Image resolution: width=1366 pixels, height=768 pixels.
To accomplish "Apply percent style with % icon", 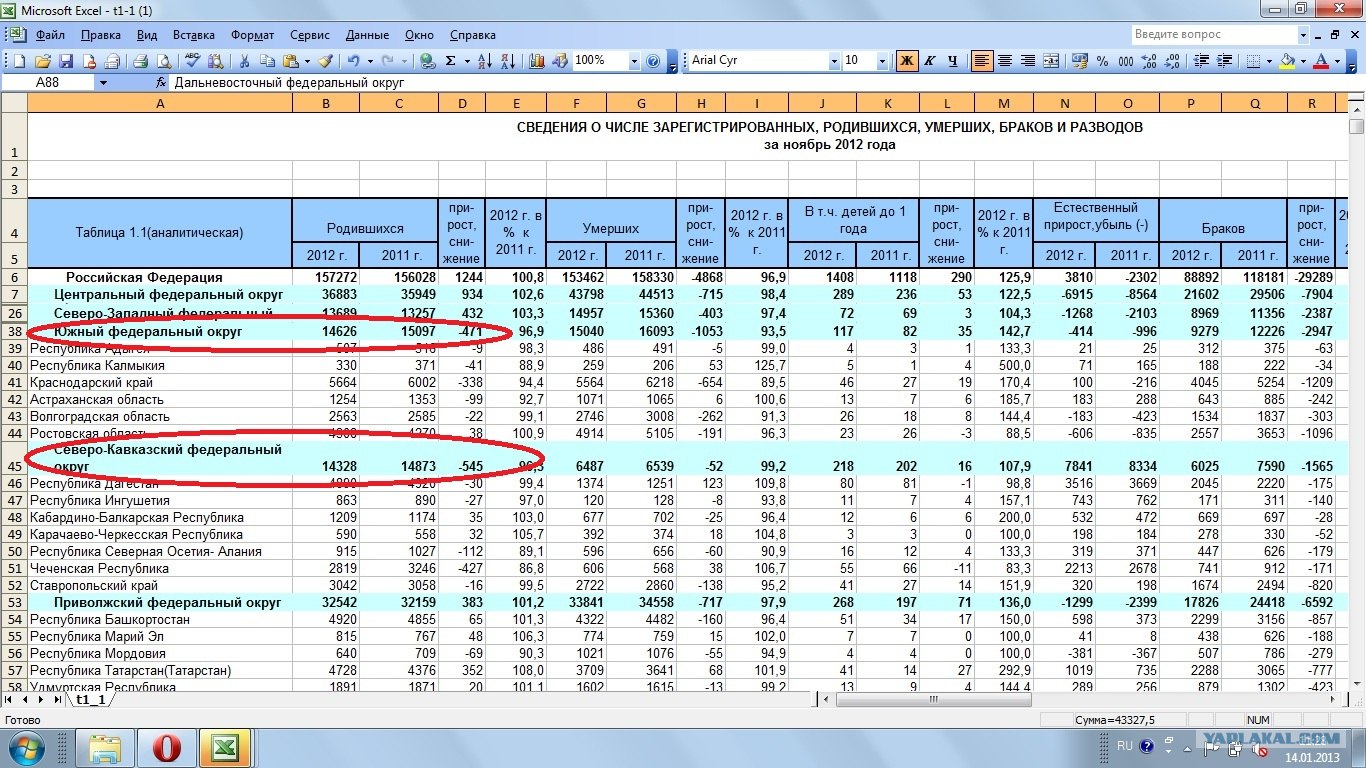I will (1102, 61).
